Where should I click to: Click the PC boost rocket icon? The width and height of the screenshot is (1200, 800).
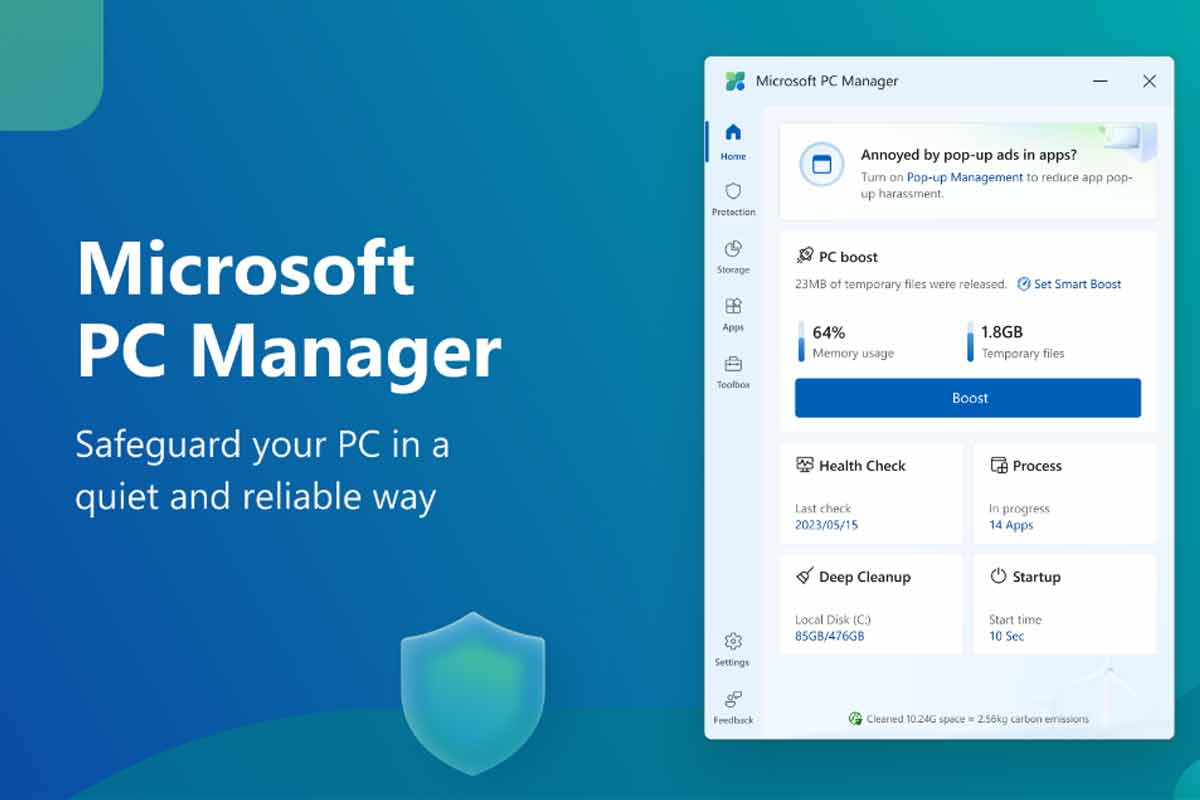(804, 256)
